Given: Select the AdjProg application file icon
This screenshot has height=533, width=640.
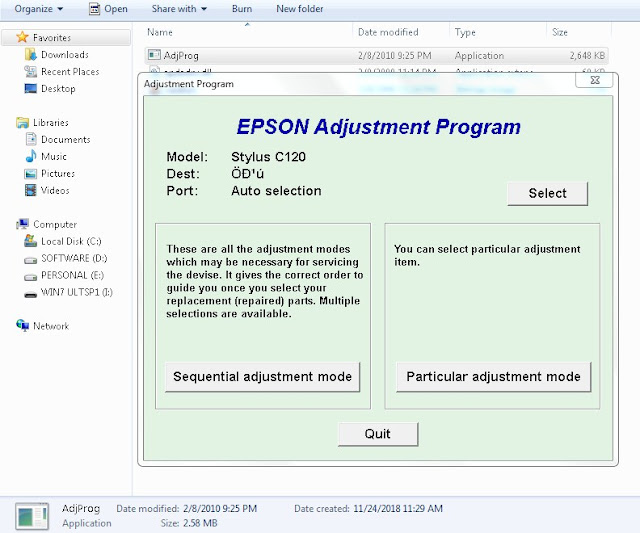Looking at the screenshot, I should [x=154, y=55].
